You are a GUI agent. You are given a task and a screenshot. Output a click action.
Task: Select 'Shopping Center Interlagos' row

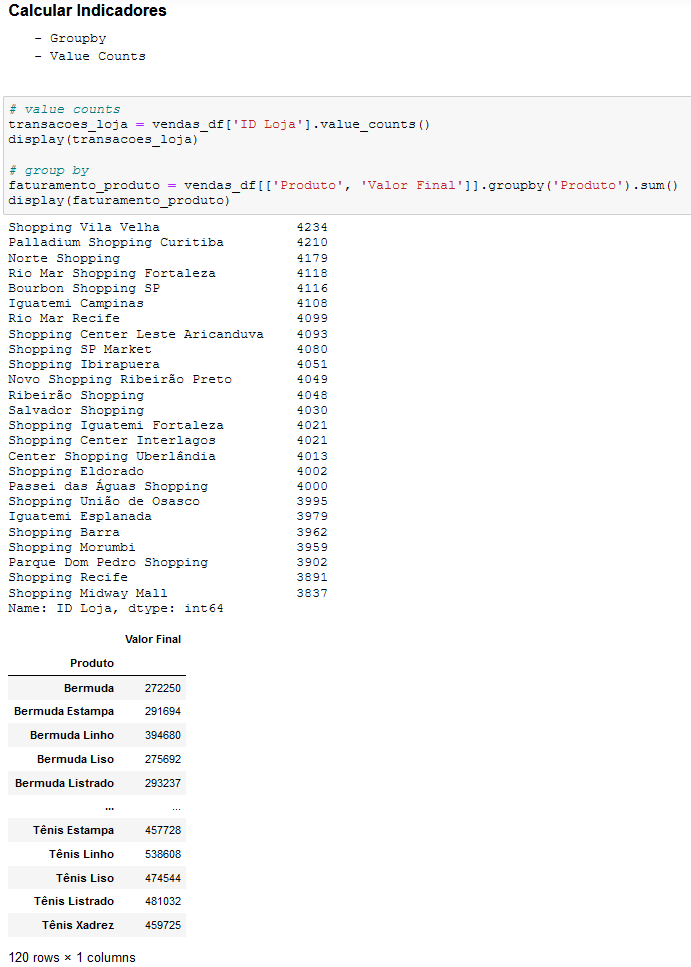168,440
